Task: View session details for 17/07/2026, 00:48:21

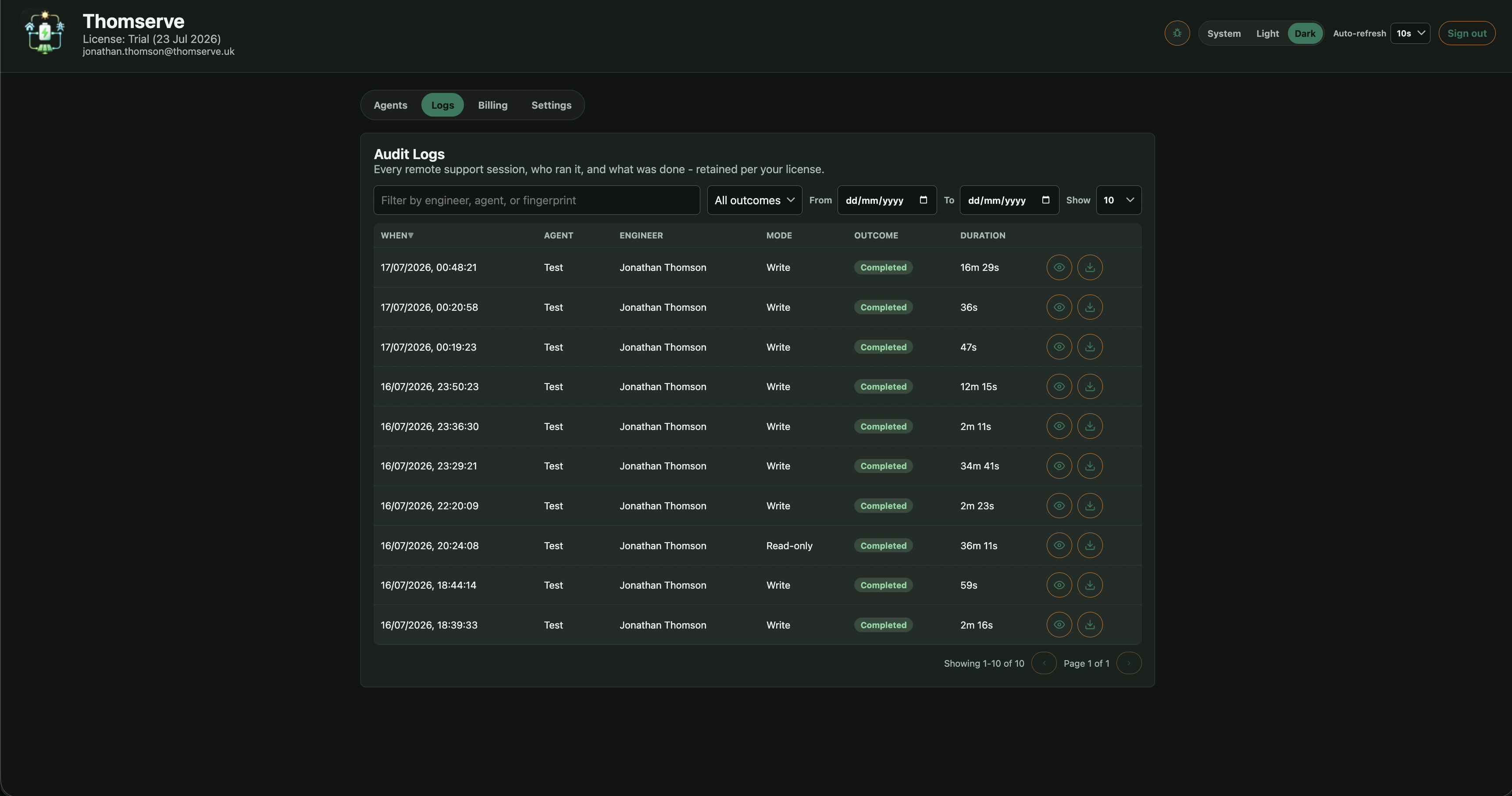Action: point(1059,267)
